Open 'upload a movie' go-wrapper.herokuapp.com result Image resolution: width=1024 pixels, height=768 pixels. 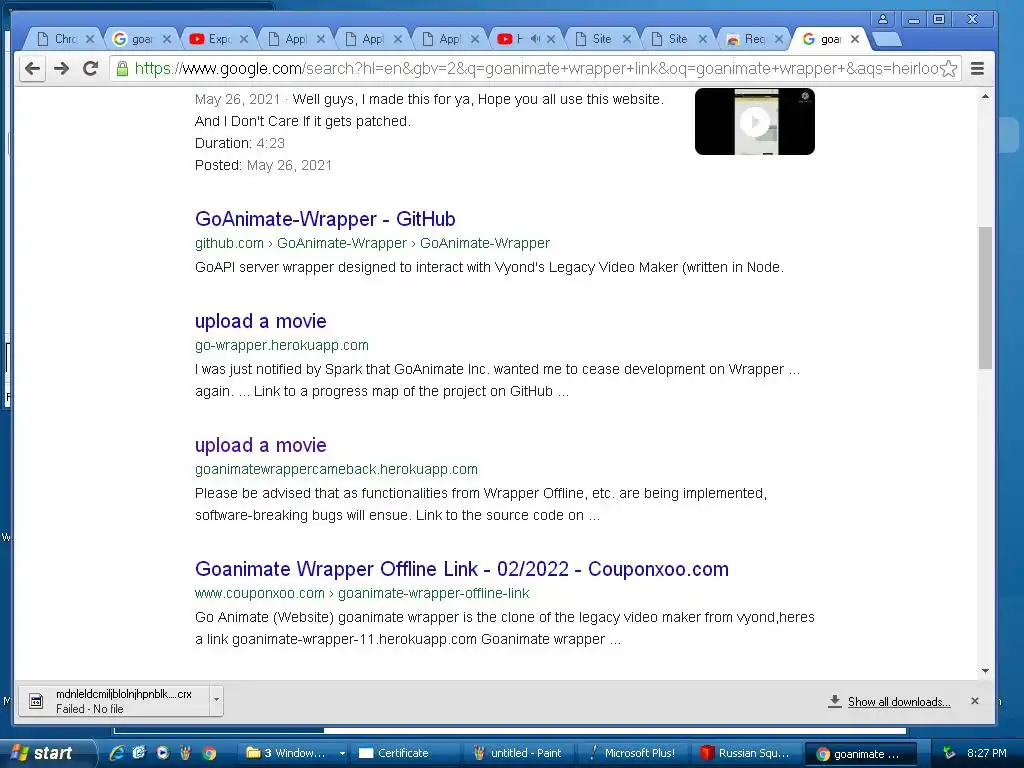tap(261, 321)
